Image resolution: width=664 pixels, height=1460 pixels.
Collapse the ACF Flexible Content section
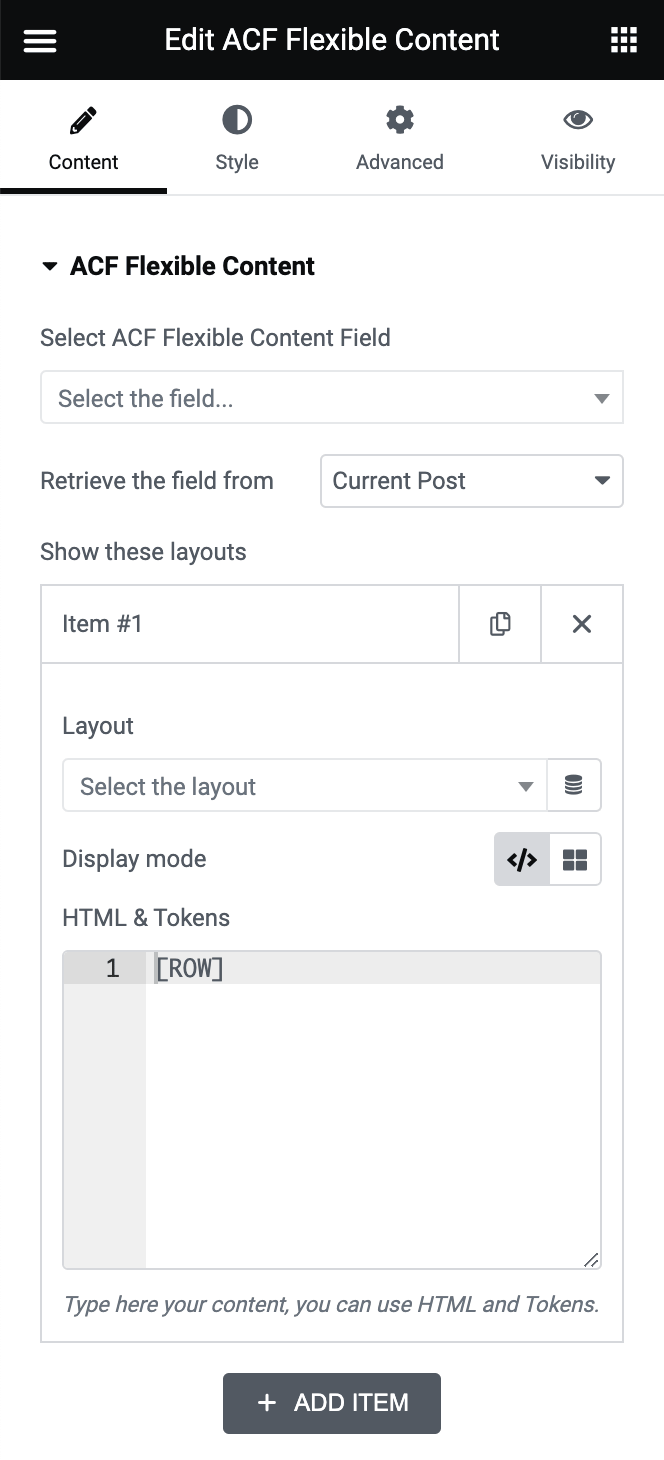pyautogui.click(x=50, y=266)
